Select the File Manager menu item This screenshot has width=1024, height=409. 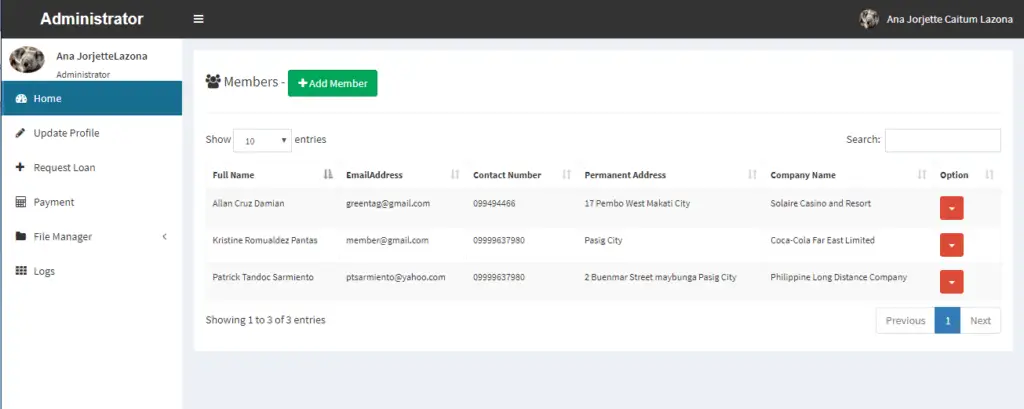pos(91,237)
